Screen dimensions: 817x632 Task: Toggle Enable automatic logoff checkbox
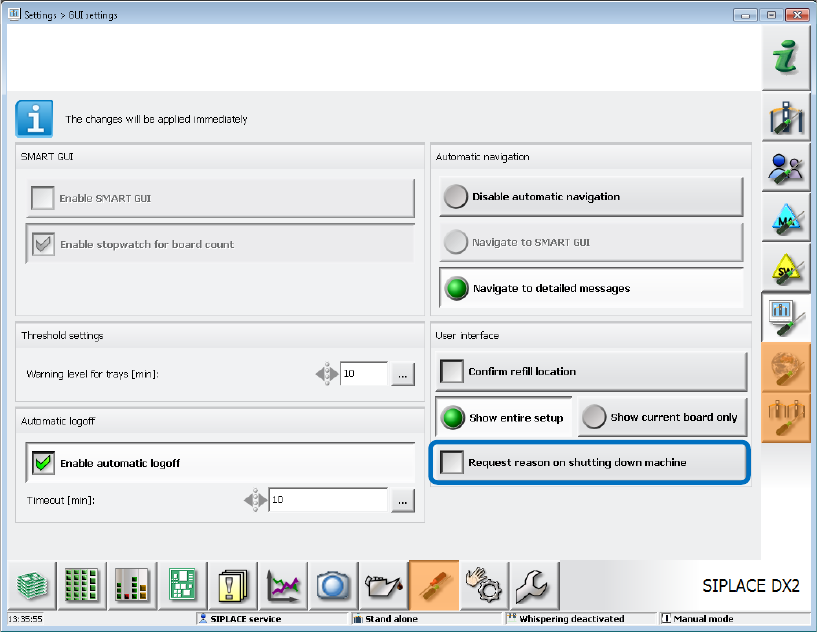point(43,463)
